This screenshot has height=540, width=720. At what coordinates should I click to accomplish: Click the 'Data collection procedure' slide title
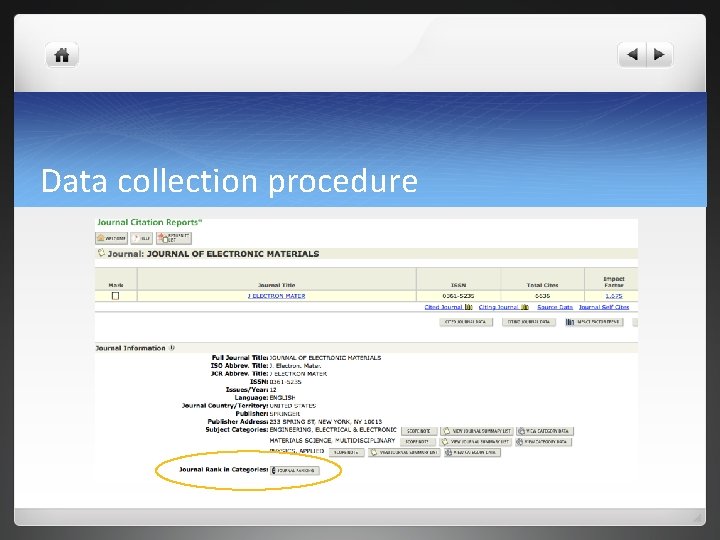click(x=229, y=181)
